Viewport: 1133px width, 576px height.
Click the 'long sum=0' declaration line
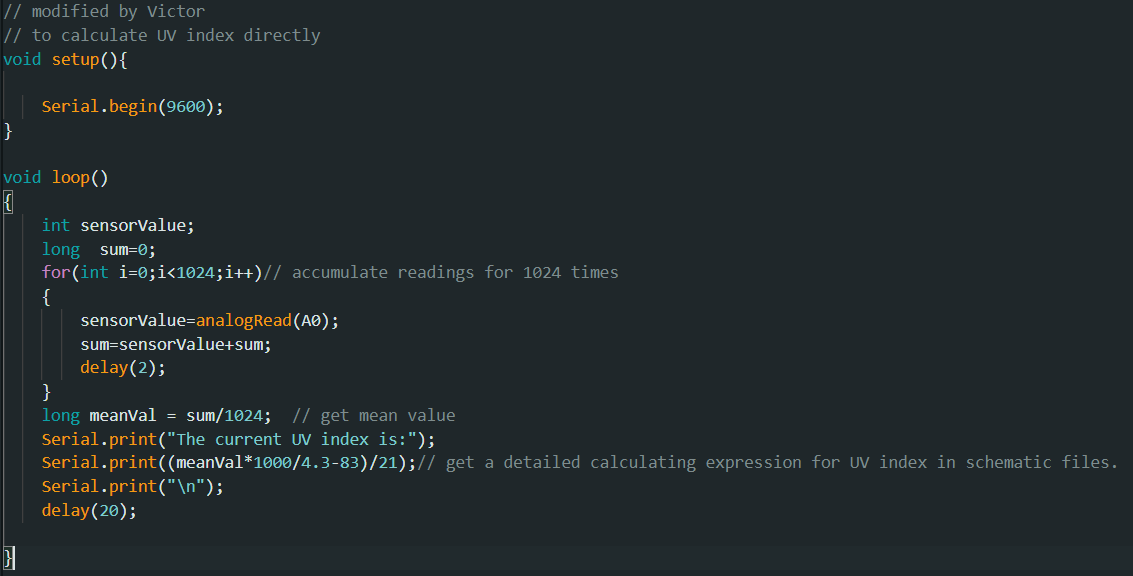[99, 249]
